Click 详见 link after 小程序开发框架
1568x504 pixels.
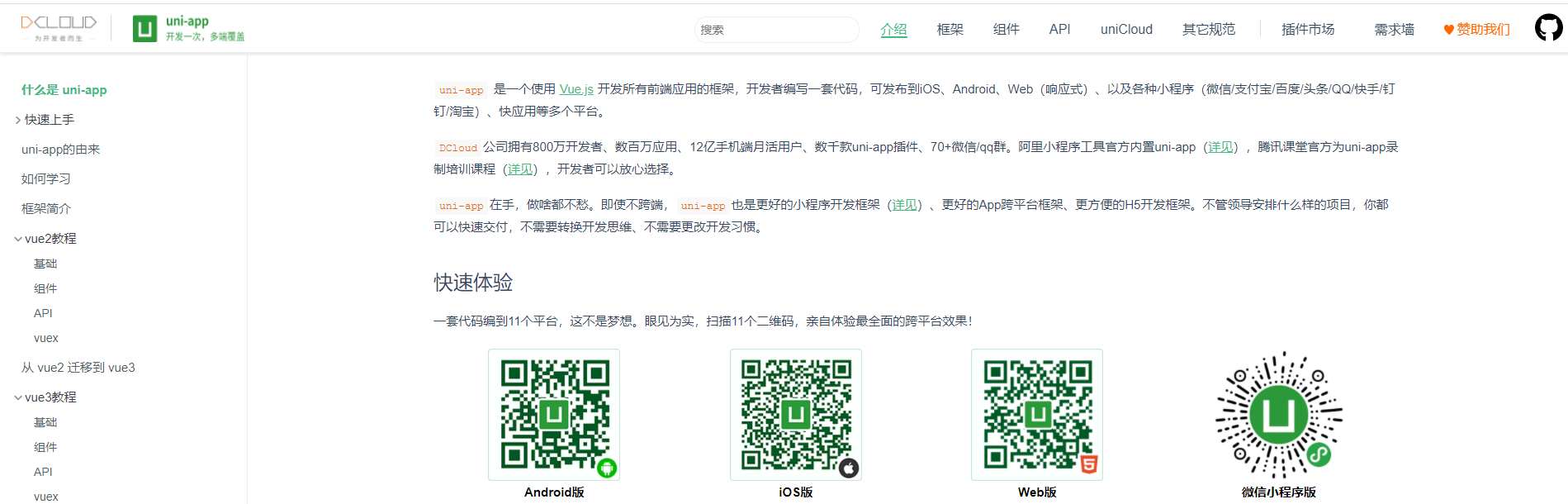(x=905, y=205)
